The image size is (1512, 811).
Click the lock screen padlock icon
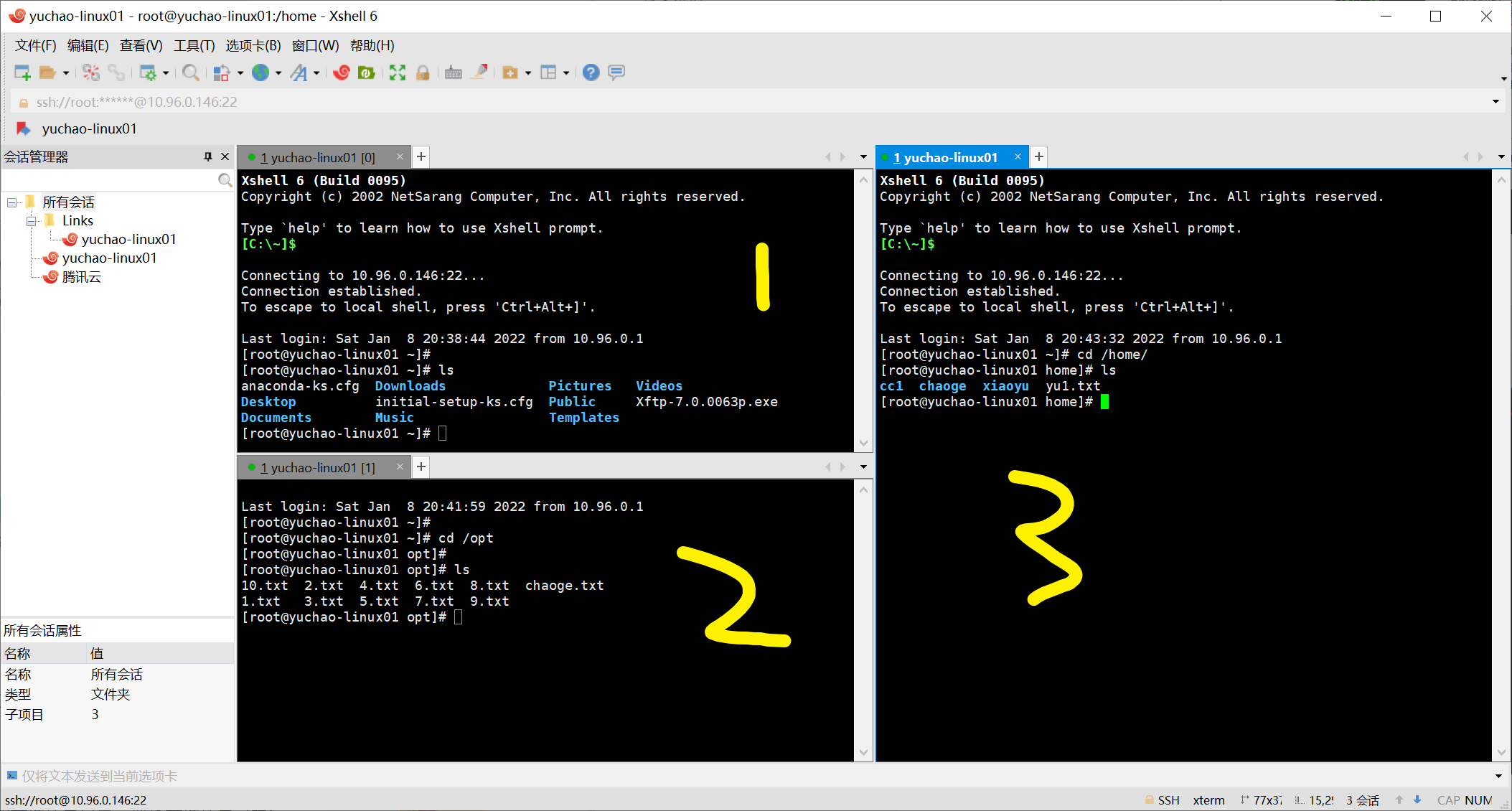coord(423,72)
